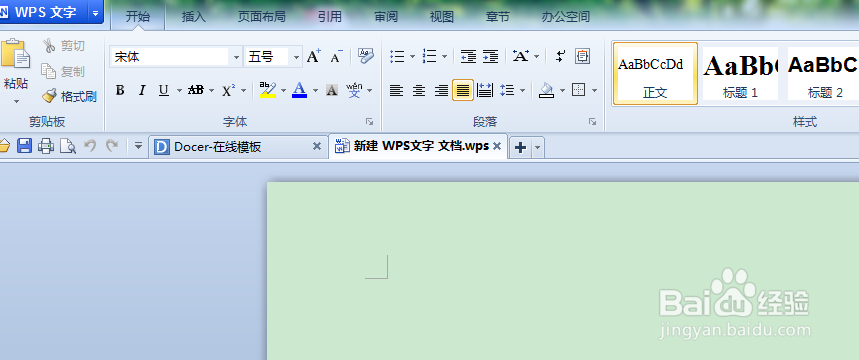Click the text tools icon beside paragraph marks

[x=582, y=56]
